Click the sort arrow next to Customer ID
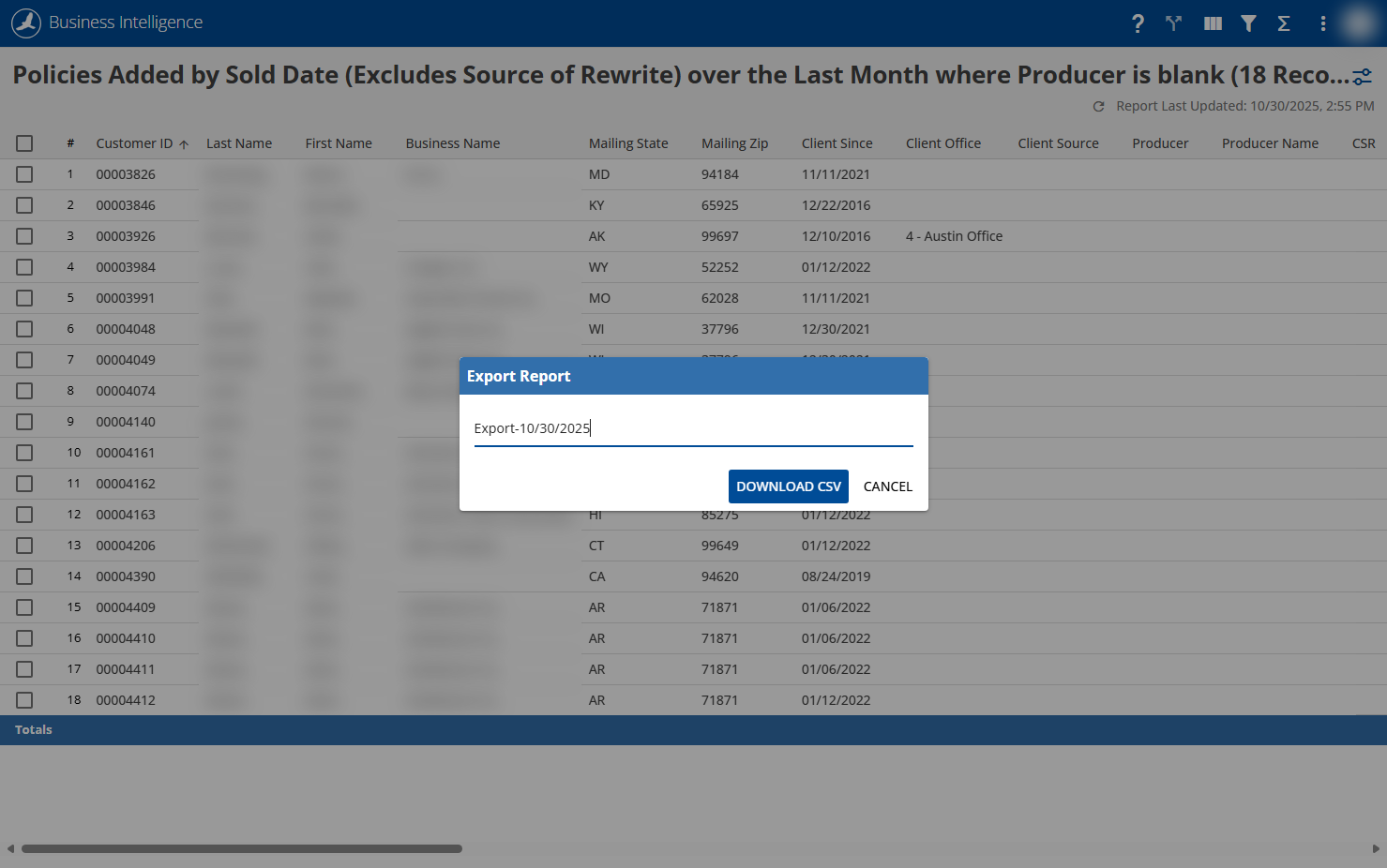Screen dimensions: 1387x868 click(x=184, y=144)
